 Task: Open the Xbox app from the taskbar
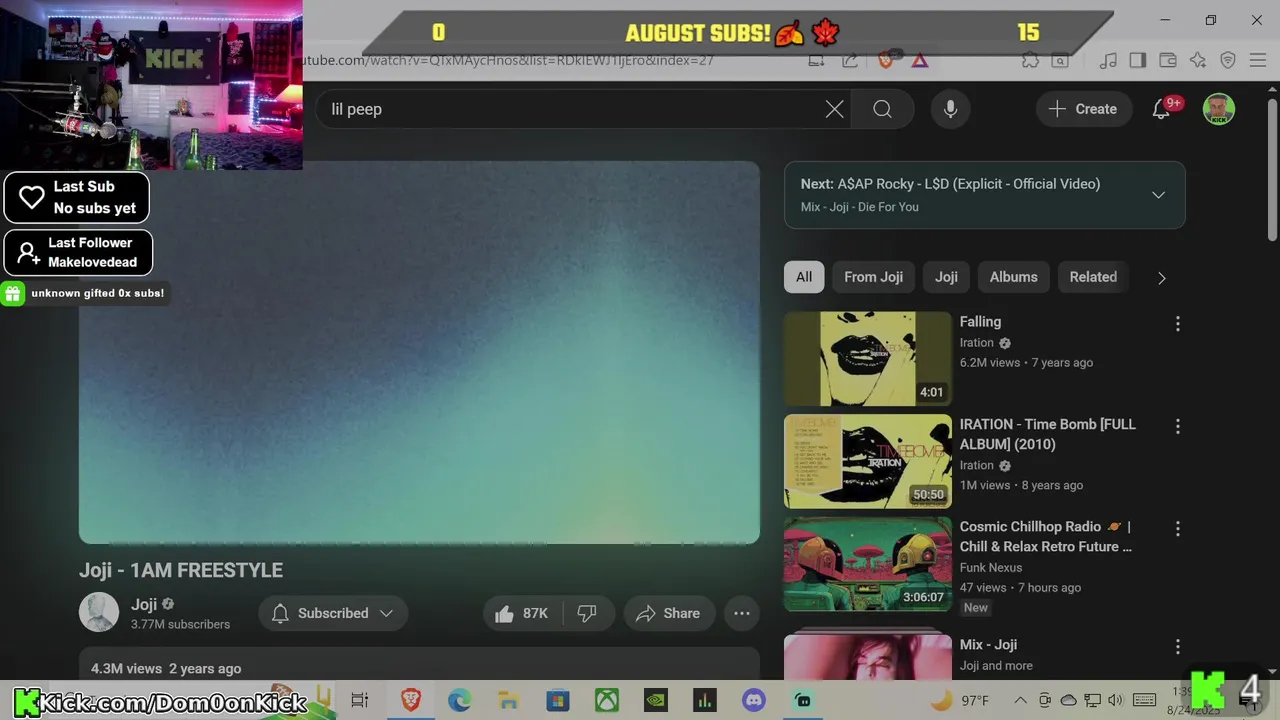click(606, 700)
